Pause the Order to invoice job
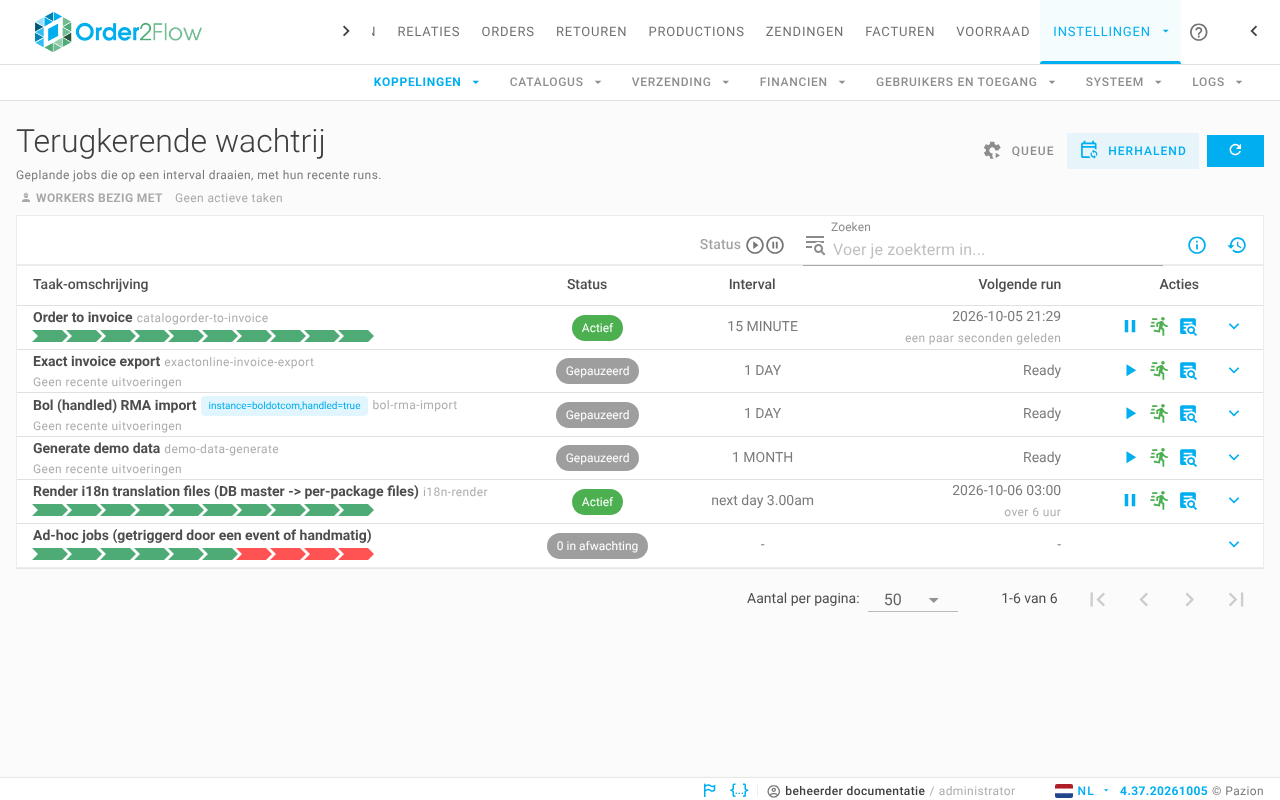The image size is (1280, 800). 1130,326
